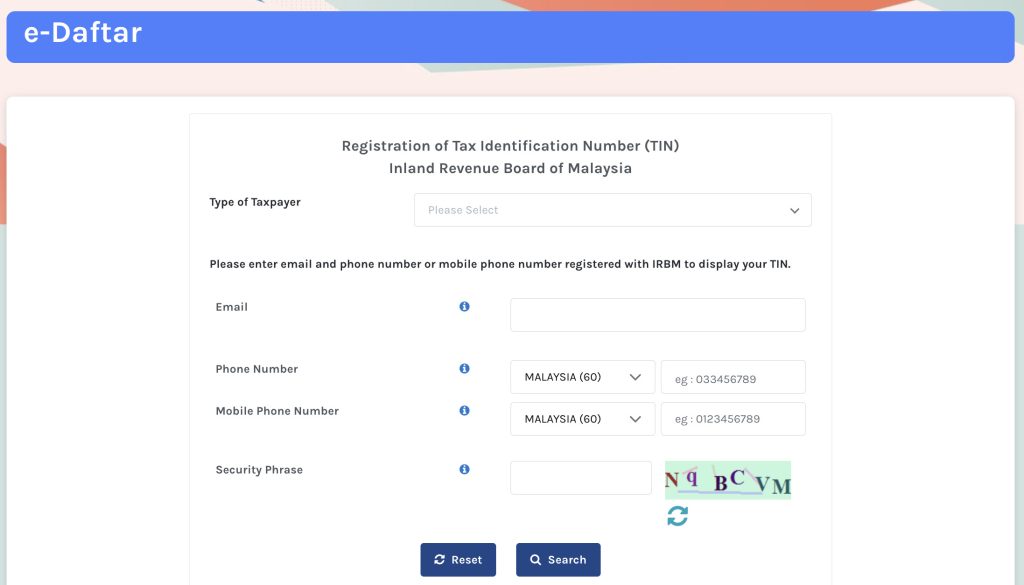Open the Type of Taxpayer dropdown

[x=612, y=210]
